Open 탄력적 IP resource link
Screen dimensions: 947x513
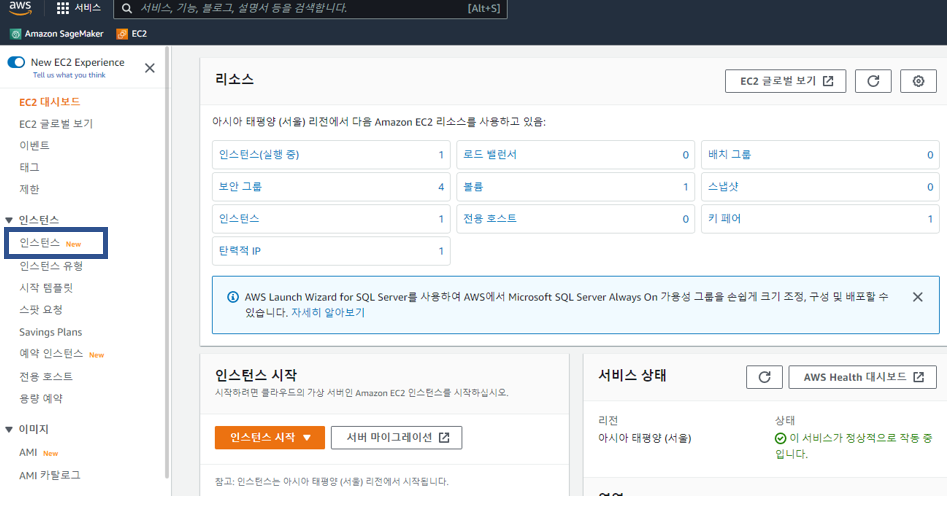click(x=240, y=250)
